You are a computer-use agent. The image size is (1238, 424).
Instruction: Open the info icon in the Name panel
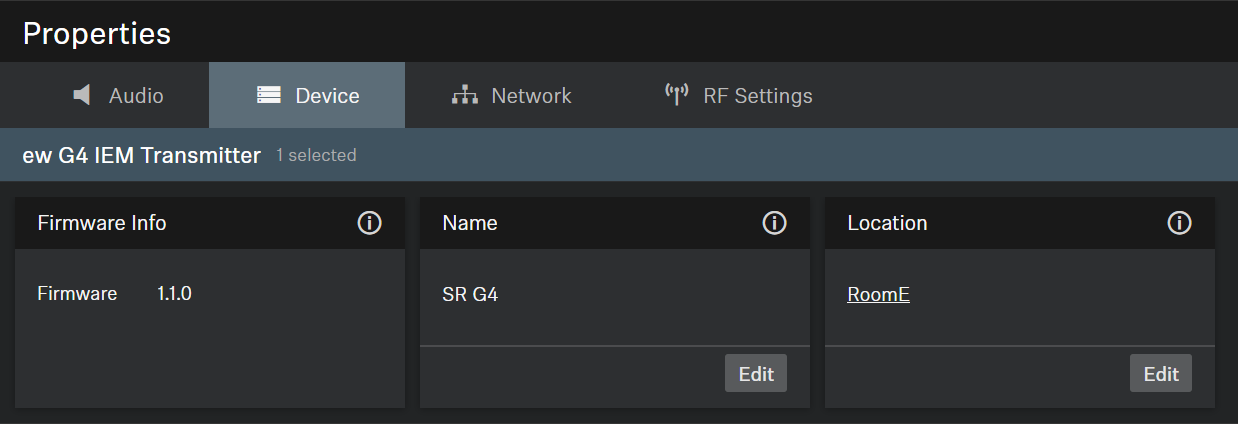tap(774, 223)
